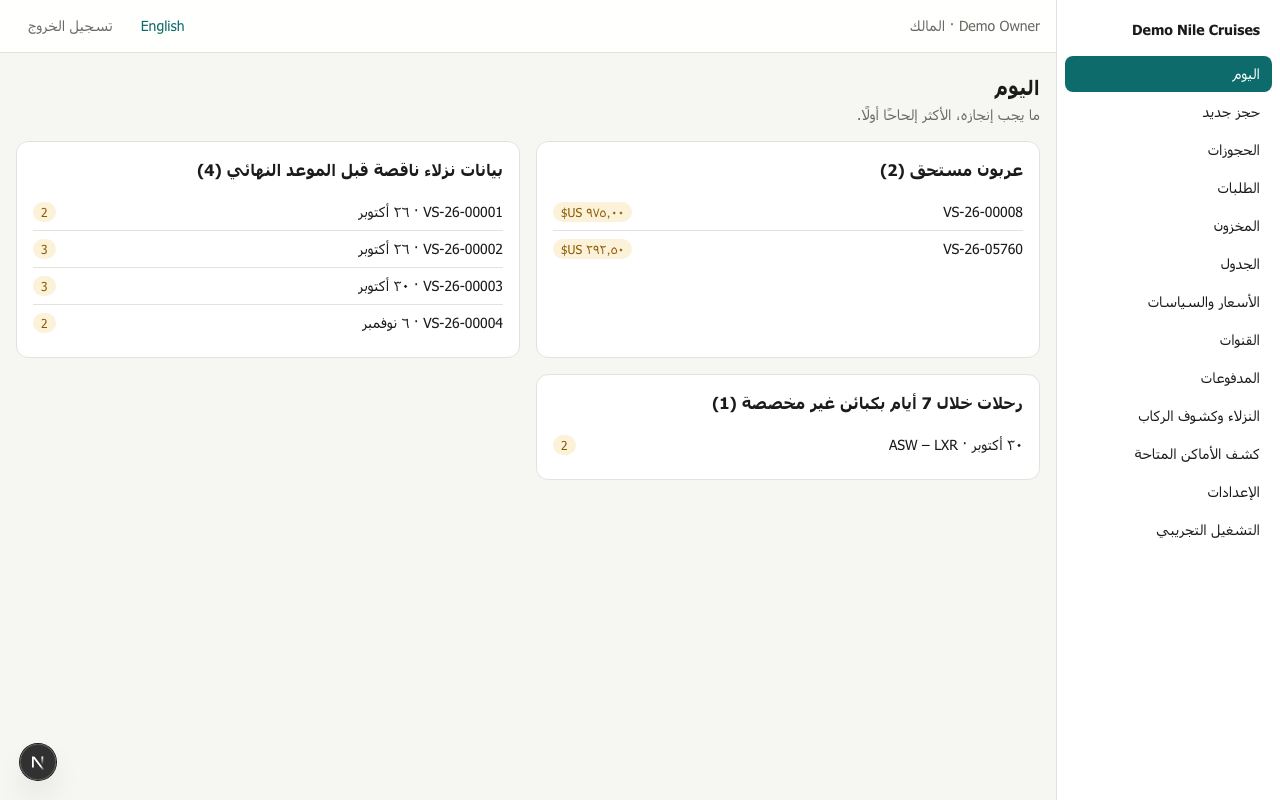The width and height of the screenshot is (1280, 800).
Task: Open الجدول sidebar item
Action: tap(1168, 264)
